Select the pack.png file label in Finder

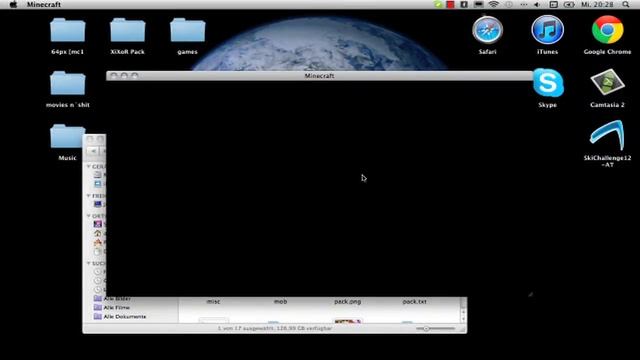pyautogui.click(x=347, y=302)
